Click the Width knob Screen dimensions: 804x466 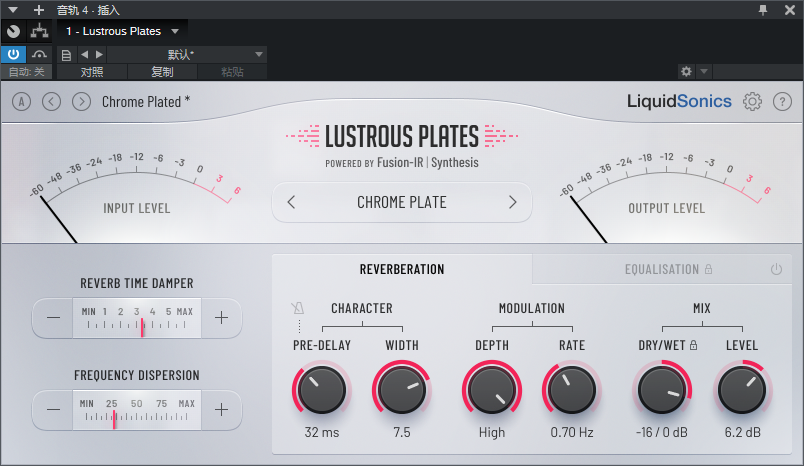[402, 390]
